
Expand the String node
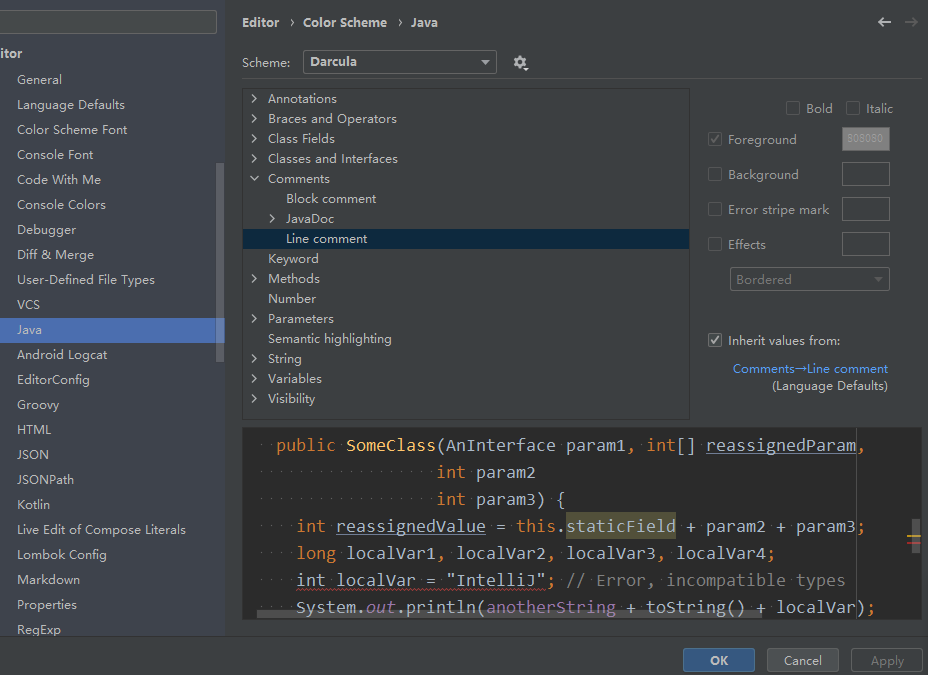pyautogui.click(x=254, y=359)
